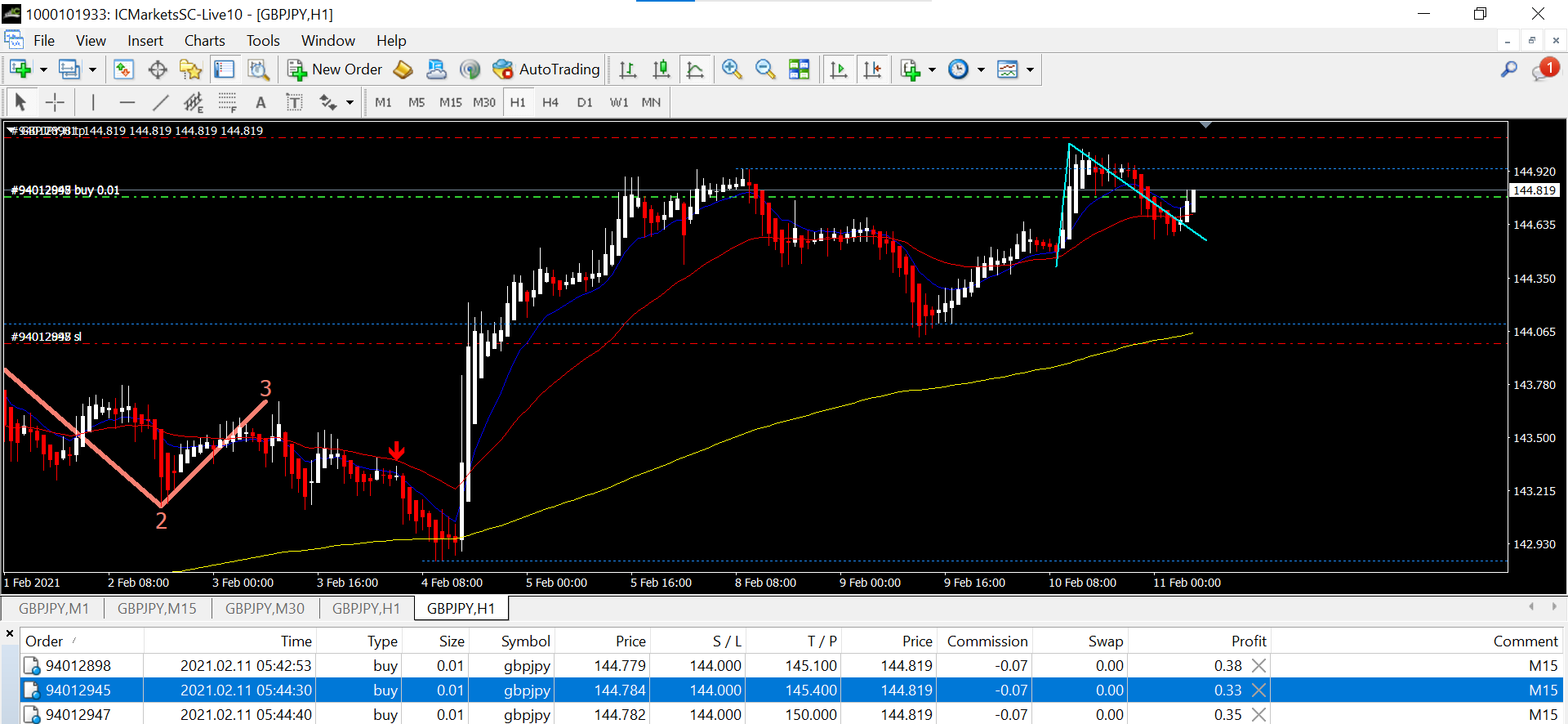
Task: Click the Signals radio-wave icon
Action: click(x=470, y=69)
